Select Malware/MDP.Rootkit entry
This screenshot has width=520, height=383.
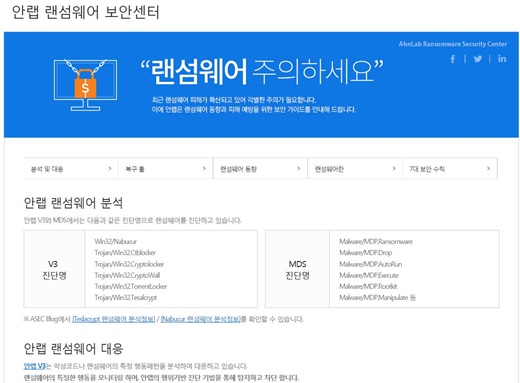(368, 286)
